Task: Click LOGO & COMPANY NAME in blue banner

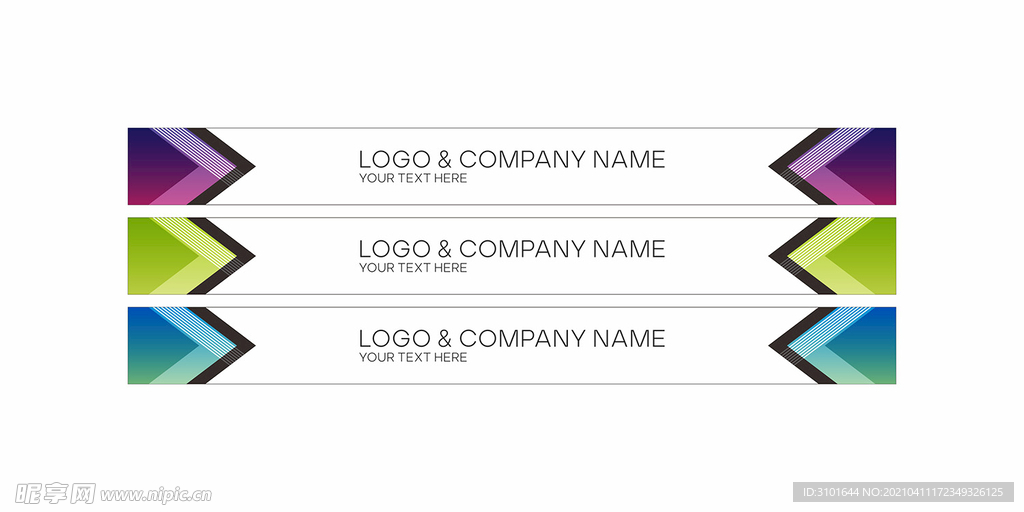Action: (x=512, y=338)
